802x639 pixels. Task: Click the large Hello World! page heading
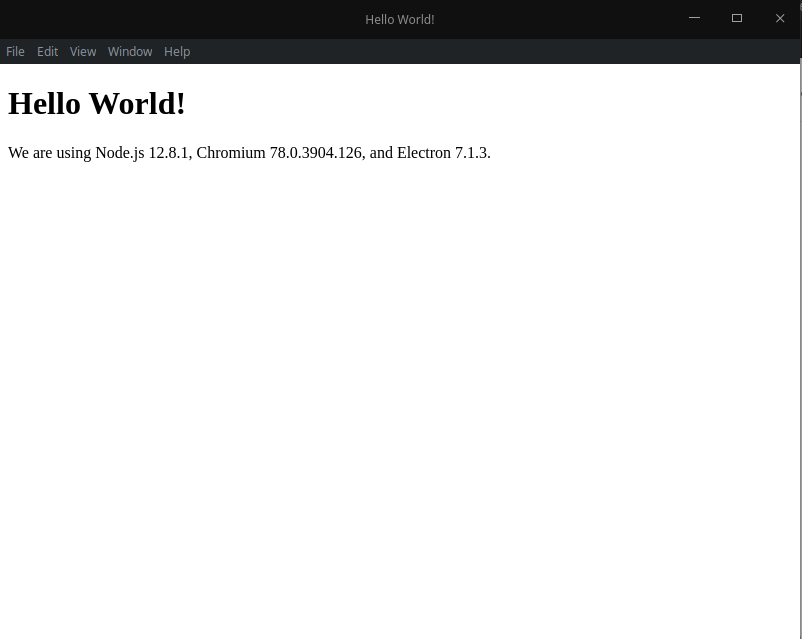tap(97, 104)
